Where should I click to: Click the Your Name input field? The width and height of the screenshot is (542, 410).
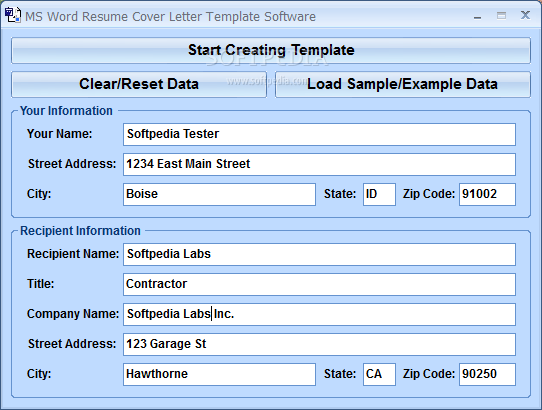click(x=319, y=134)
